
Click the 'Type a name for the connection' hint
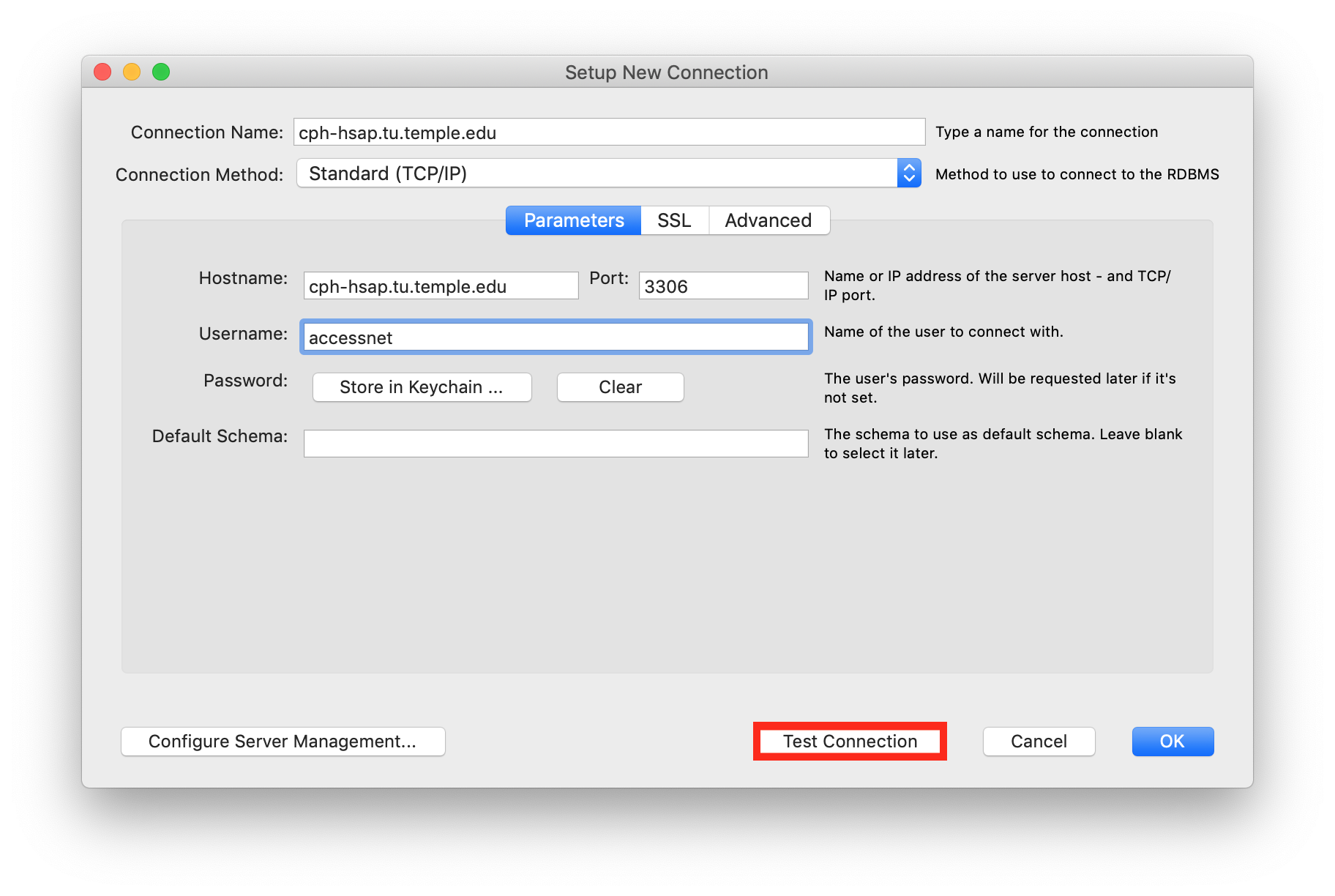pos(1047,132)
